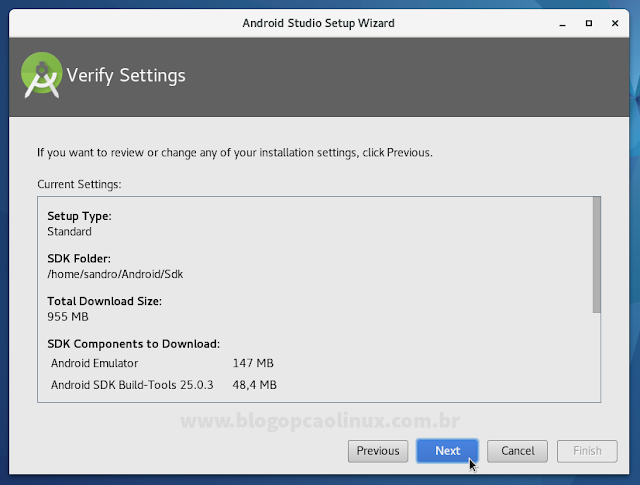This screenshot has width=640, height=485.
Task: Select the '955 MB' value
Action: [68, 317]
